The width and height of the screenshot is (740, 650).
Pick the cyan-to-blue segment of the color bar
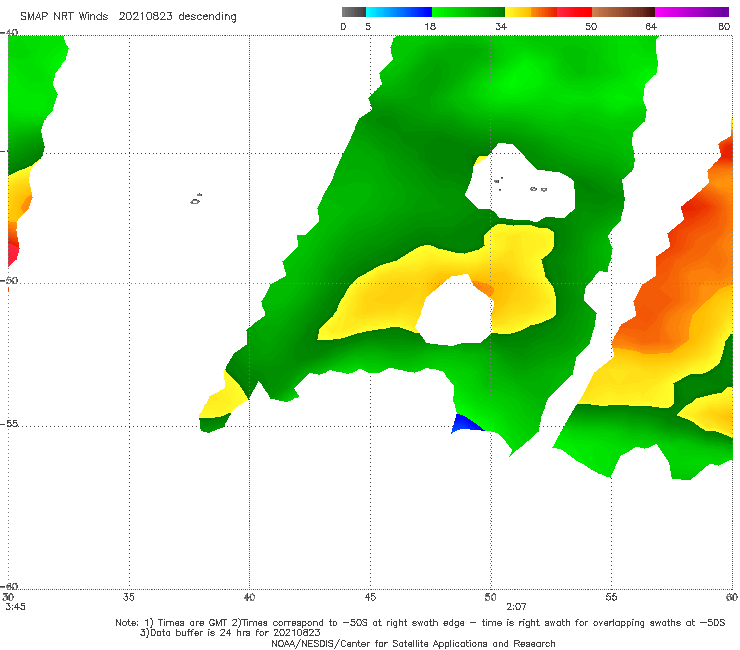(399, 12)
